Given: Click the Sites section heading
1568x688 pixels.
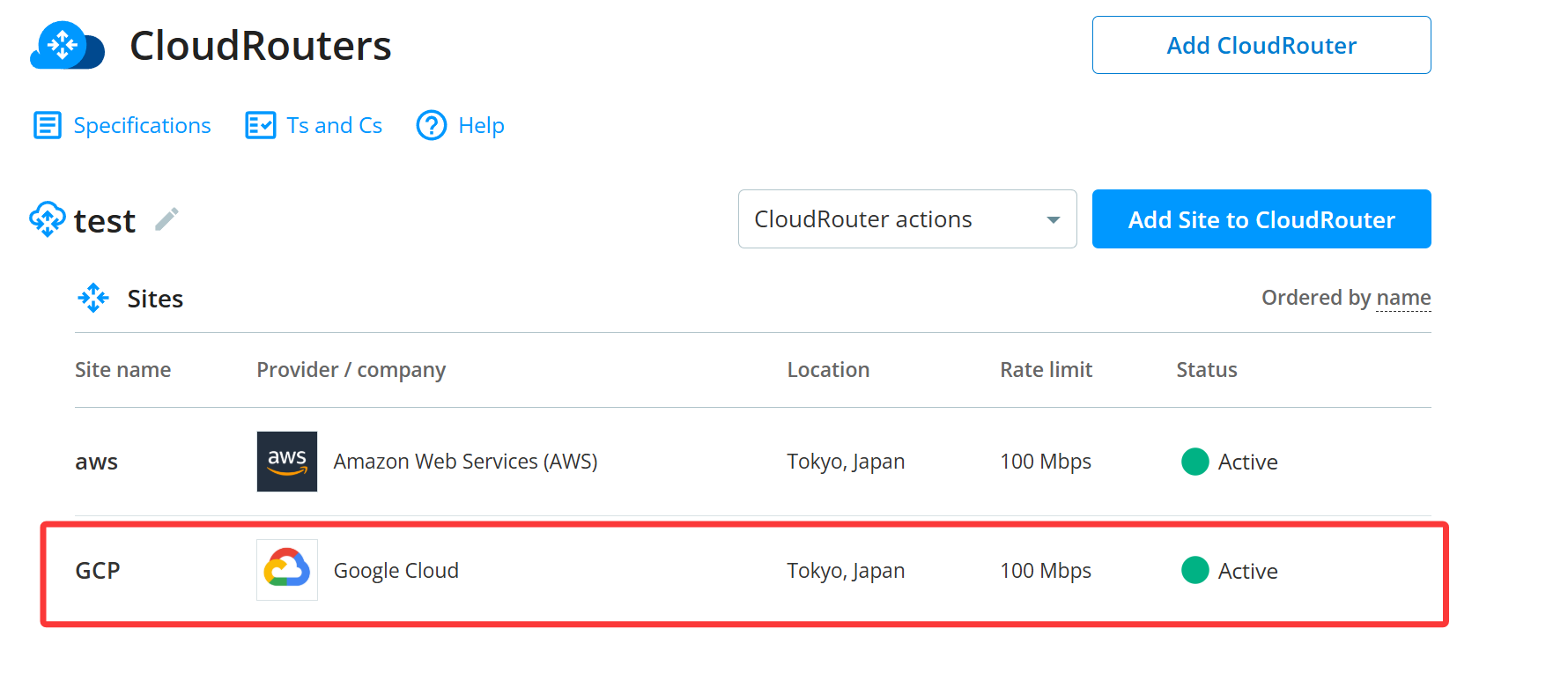Looking at the screenshot, I should point(155,299).
